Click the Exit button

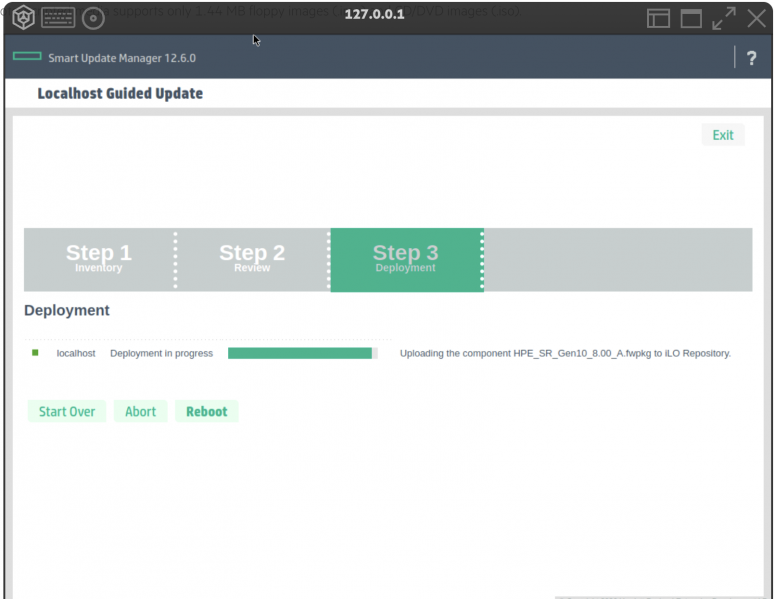(x=723, y=135)
